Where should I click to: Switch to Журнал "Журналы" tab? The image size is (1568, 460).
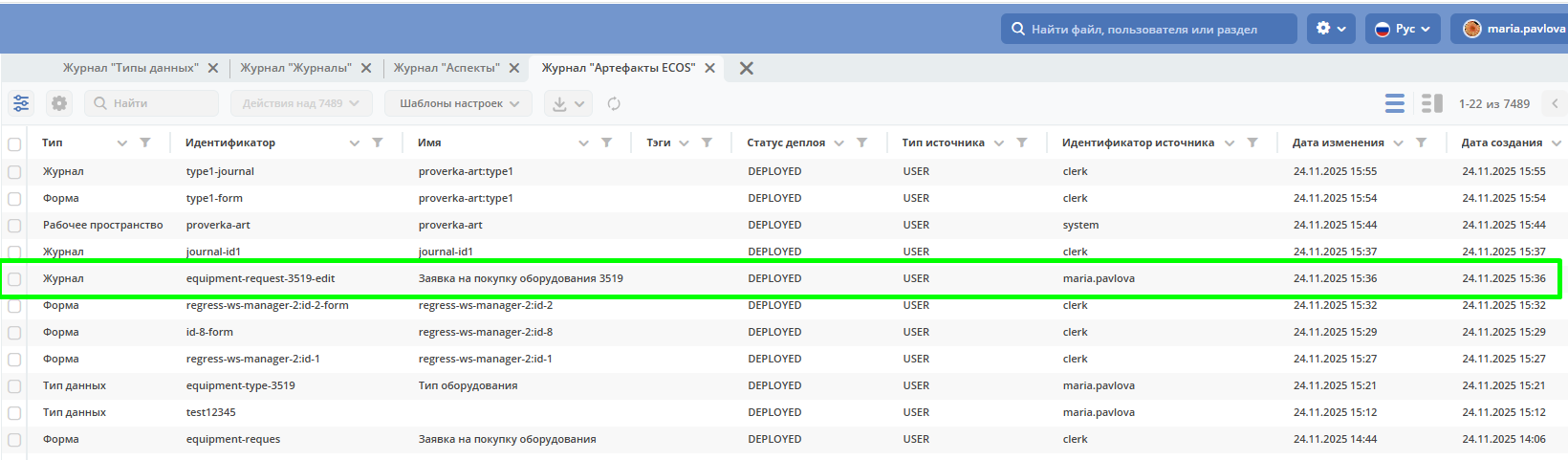click(295, 68)
